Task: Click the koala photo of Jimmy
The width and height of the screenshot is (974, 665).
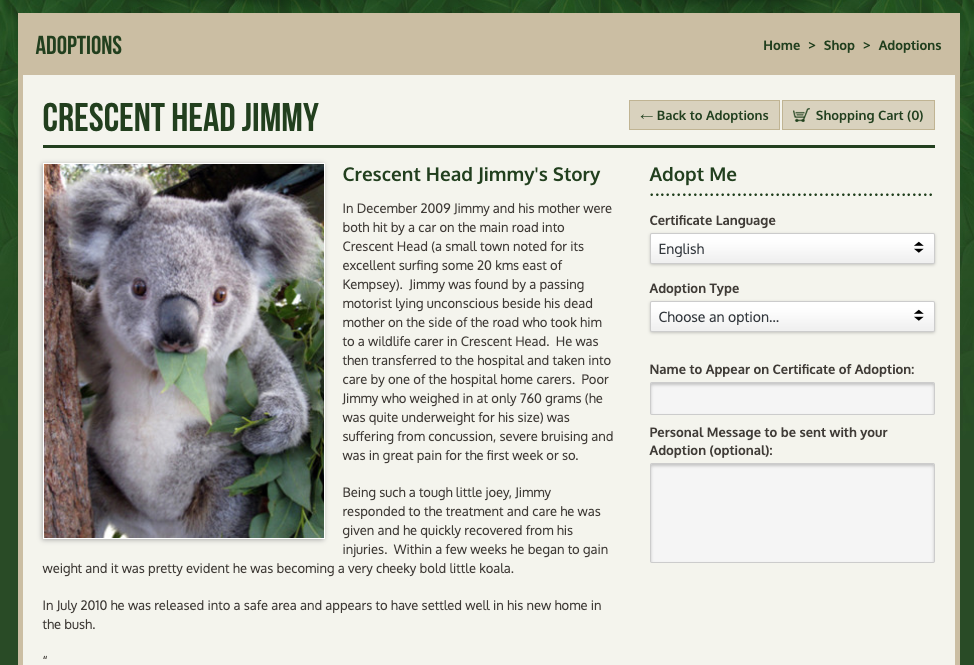Action: (x=184, y=351)
